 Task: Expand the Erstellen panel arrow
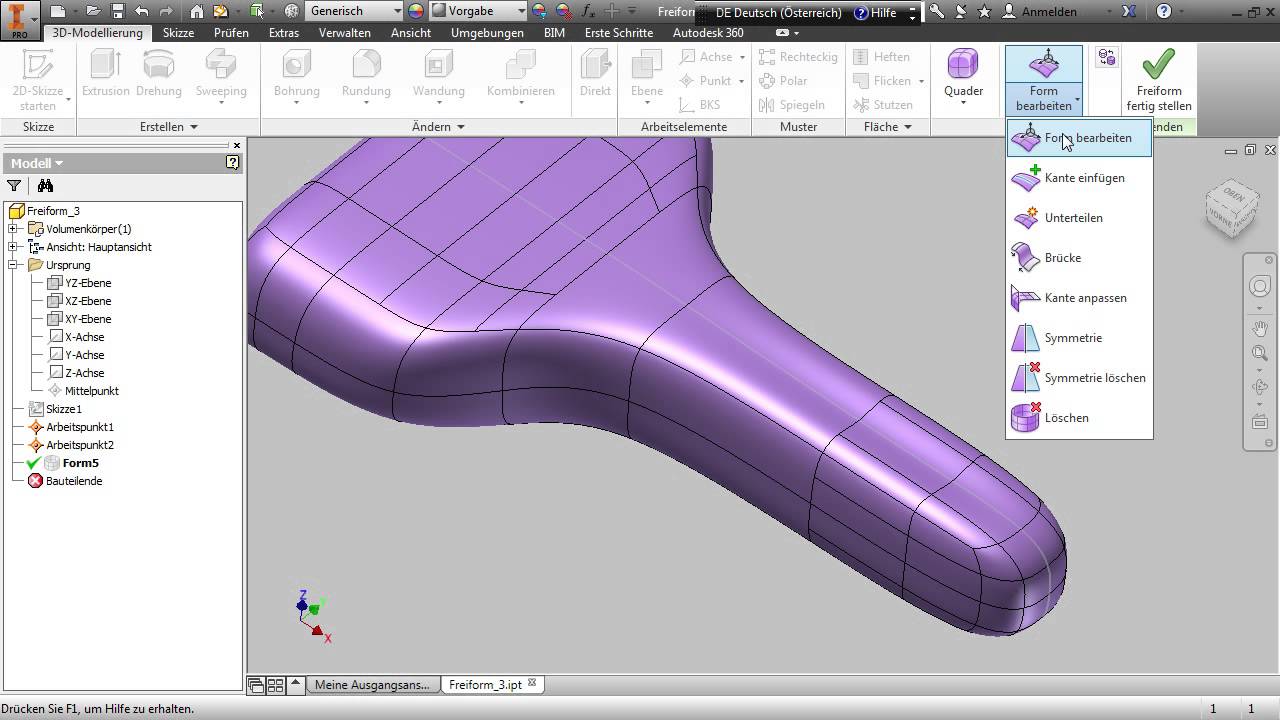click(194, 127)
